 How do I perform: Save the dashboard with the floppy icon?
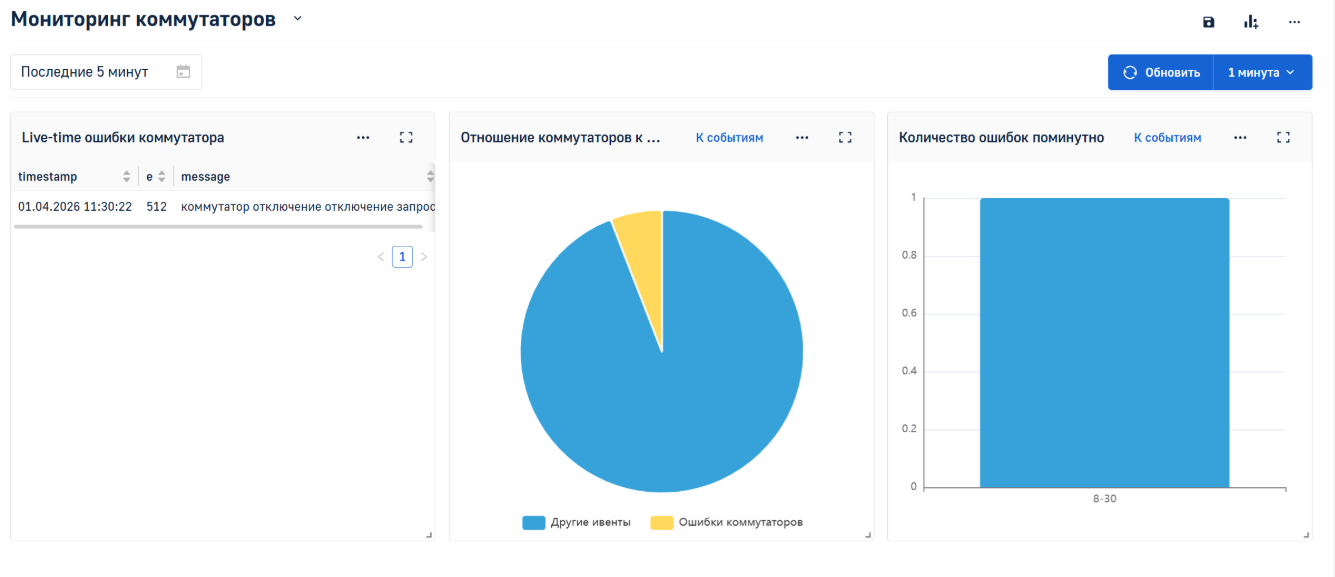point(1208,21)
